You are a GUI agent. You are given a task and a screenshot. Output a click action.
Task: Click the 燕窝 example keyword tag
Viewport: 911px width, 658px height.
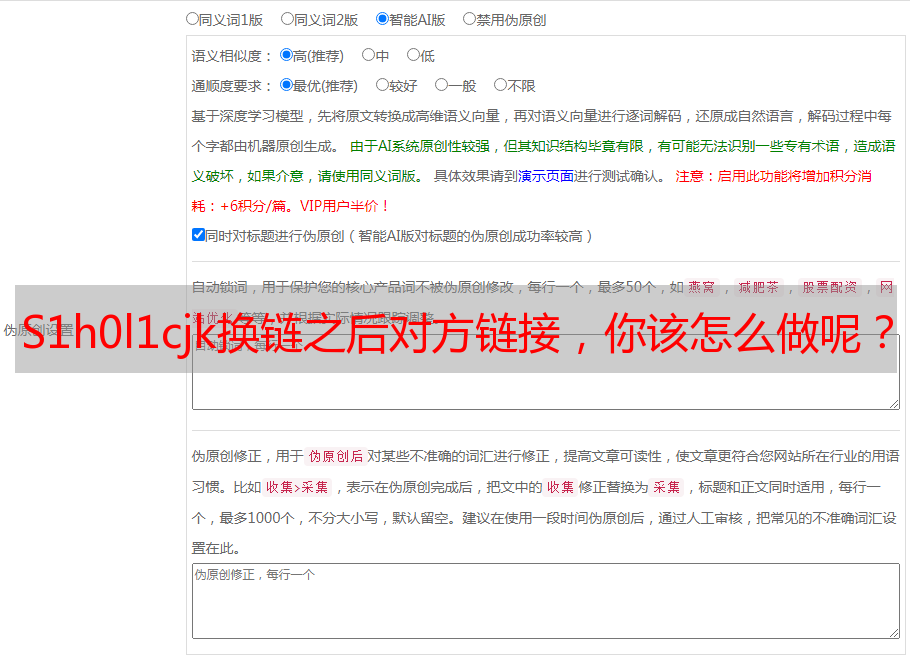click(x=702, y=287)
